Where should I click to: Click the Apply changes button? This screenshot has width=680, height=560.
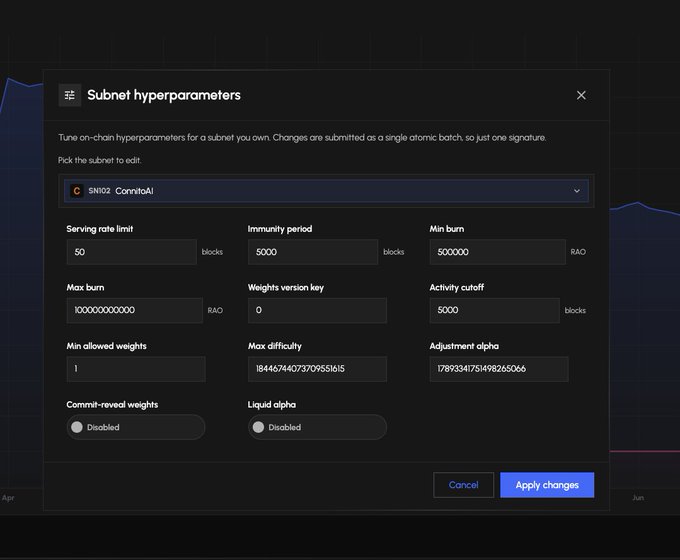(x=547, y=485)
